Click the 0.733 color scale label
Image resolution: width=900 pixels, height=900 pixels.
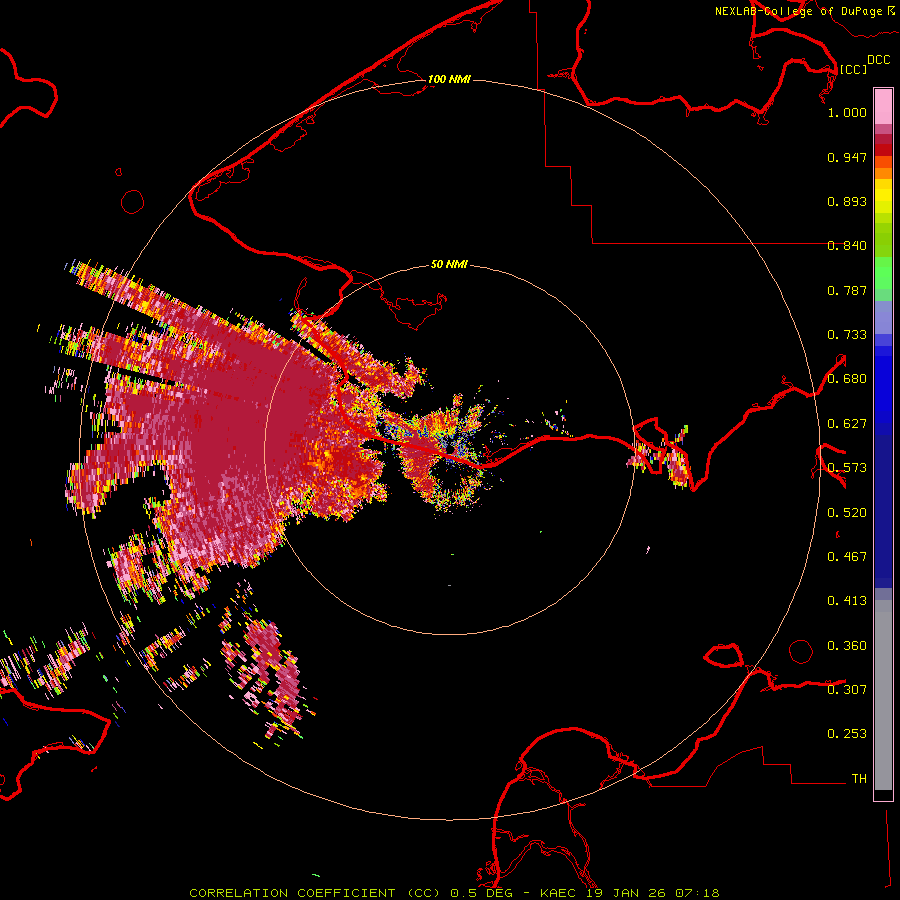pyautogui.click(x=847, y=335)
